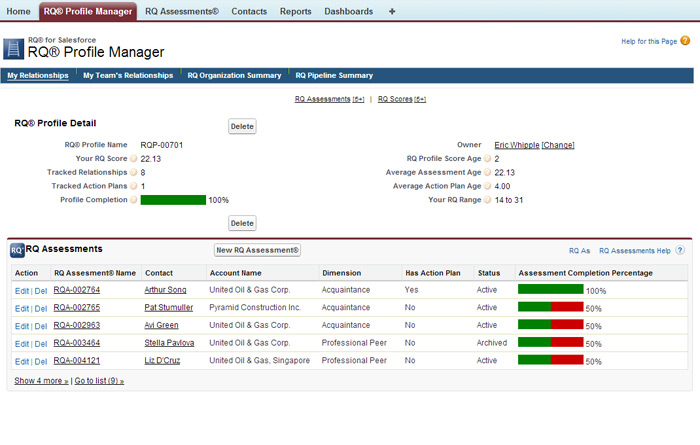Viewport: 700px width, 445px height.
Task: Click the RQ As link
Action: tap(579, 251)
